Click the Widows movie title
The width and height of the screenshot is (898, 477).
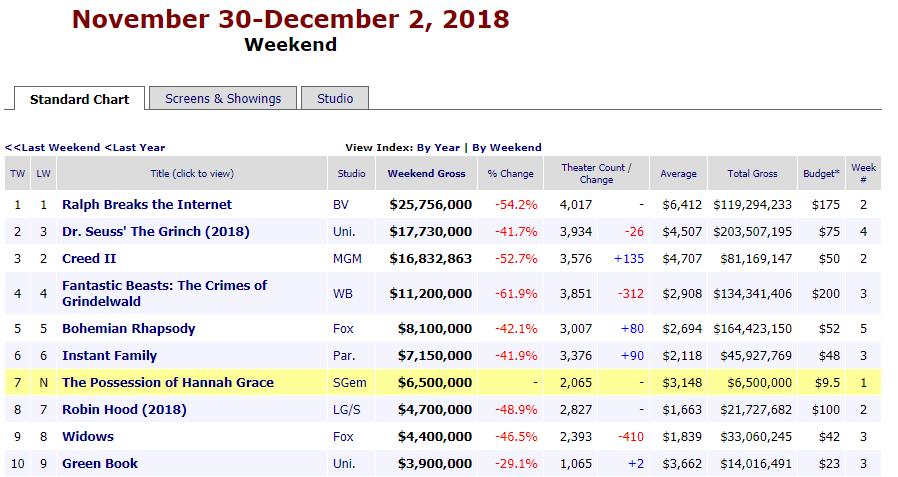coord(88,436)
